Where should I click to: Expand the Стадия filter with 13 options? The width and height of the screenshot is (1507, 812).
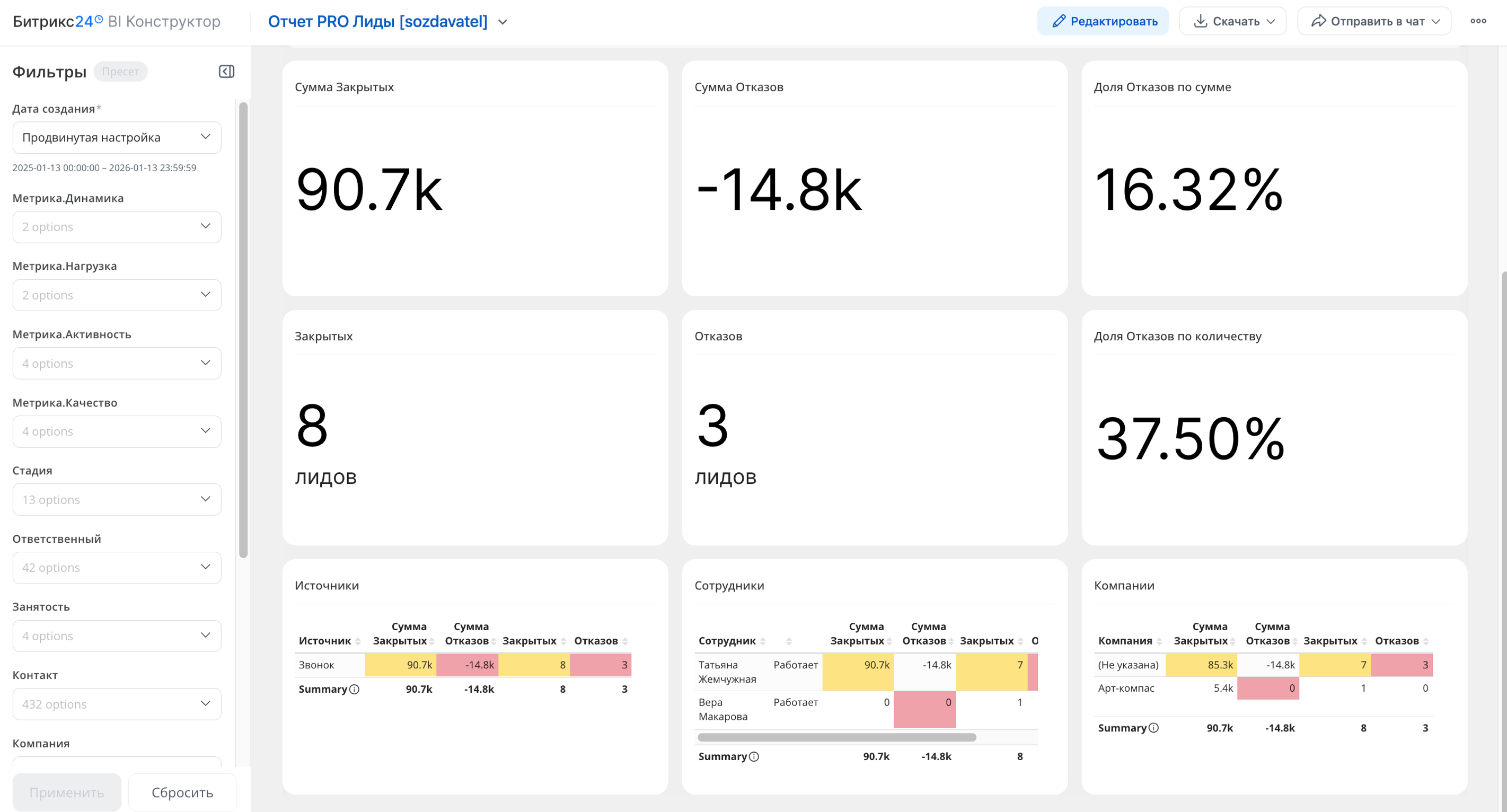tap(117, 500)
